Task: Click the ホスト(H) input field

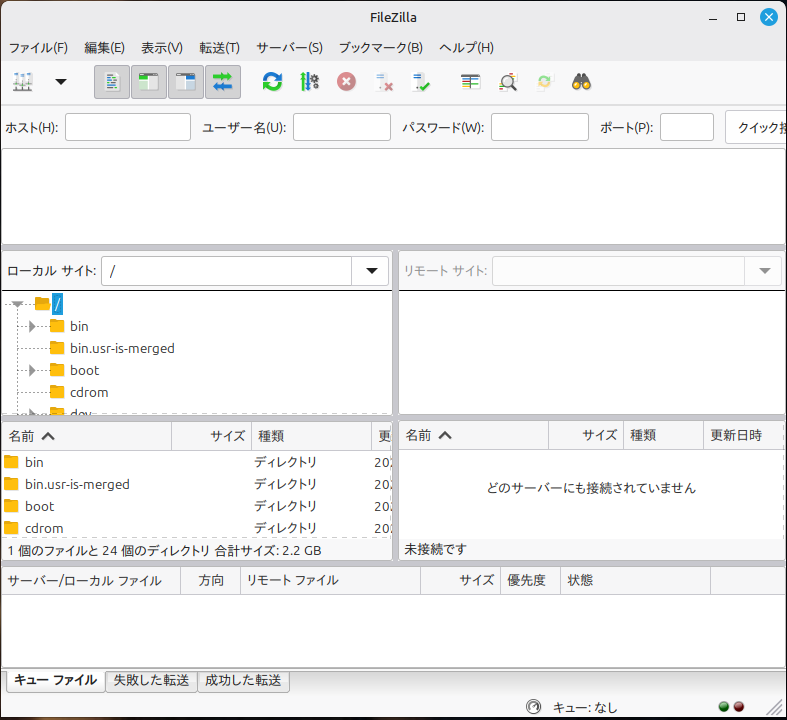Action: point(127,127)
